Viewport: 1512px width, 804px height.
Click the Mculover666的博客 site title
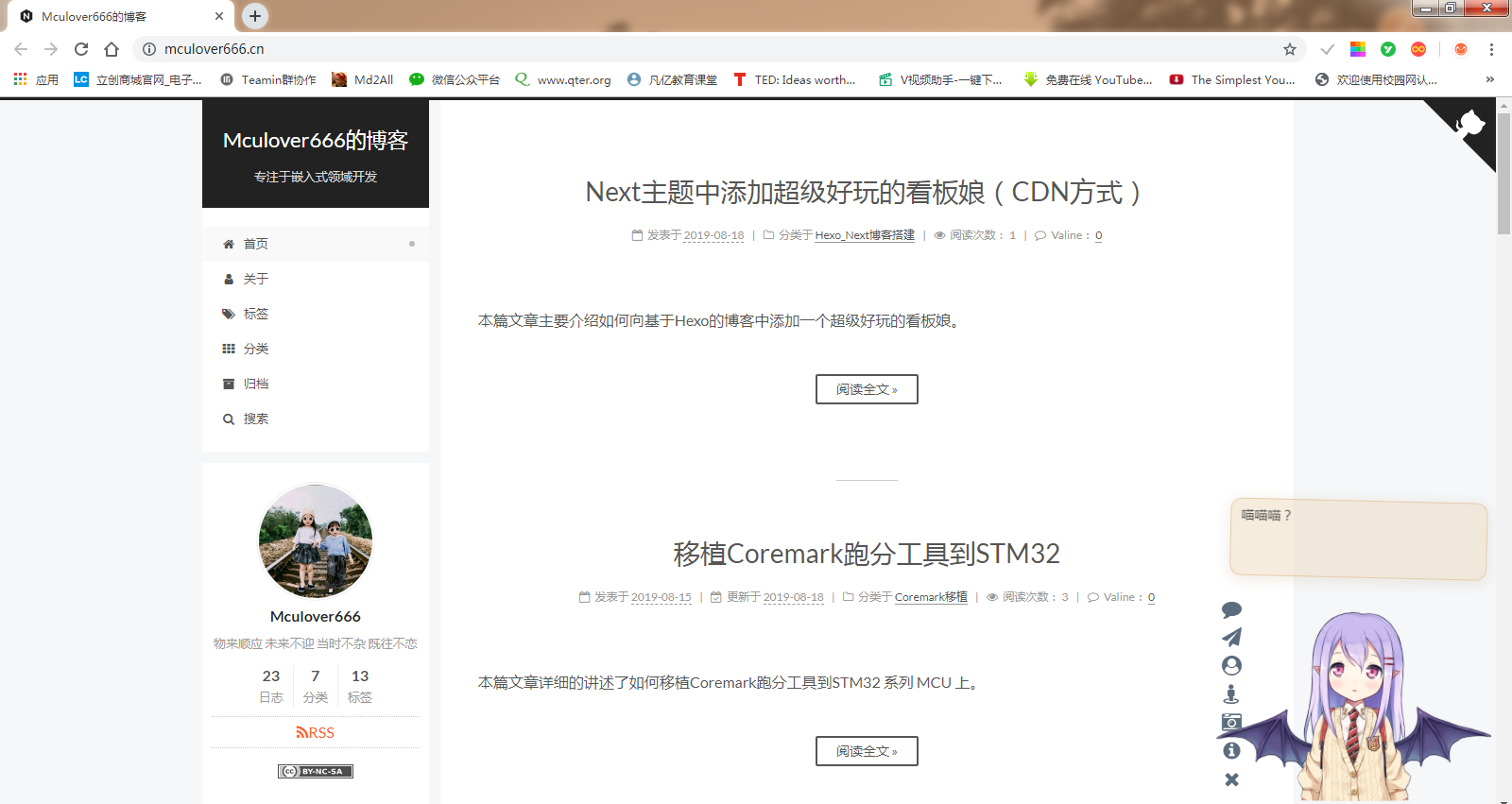[x=316, y=140]
